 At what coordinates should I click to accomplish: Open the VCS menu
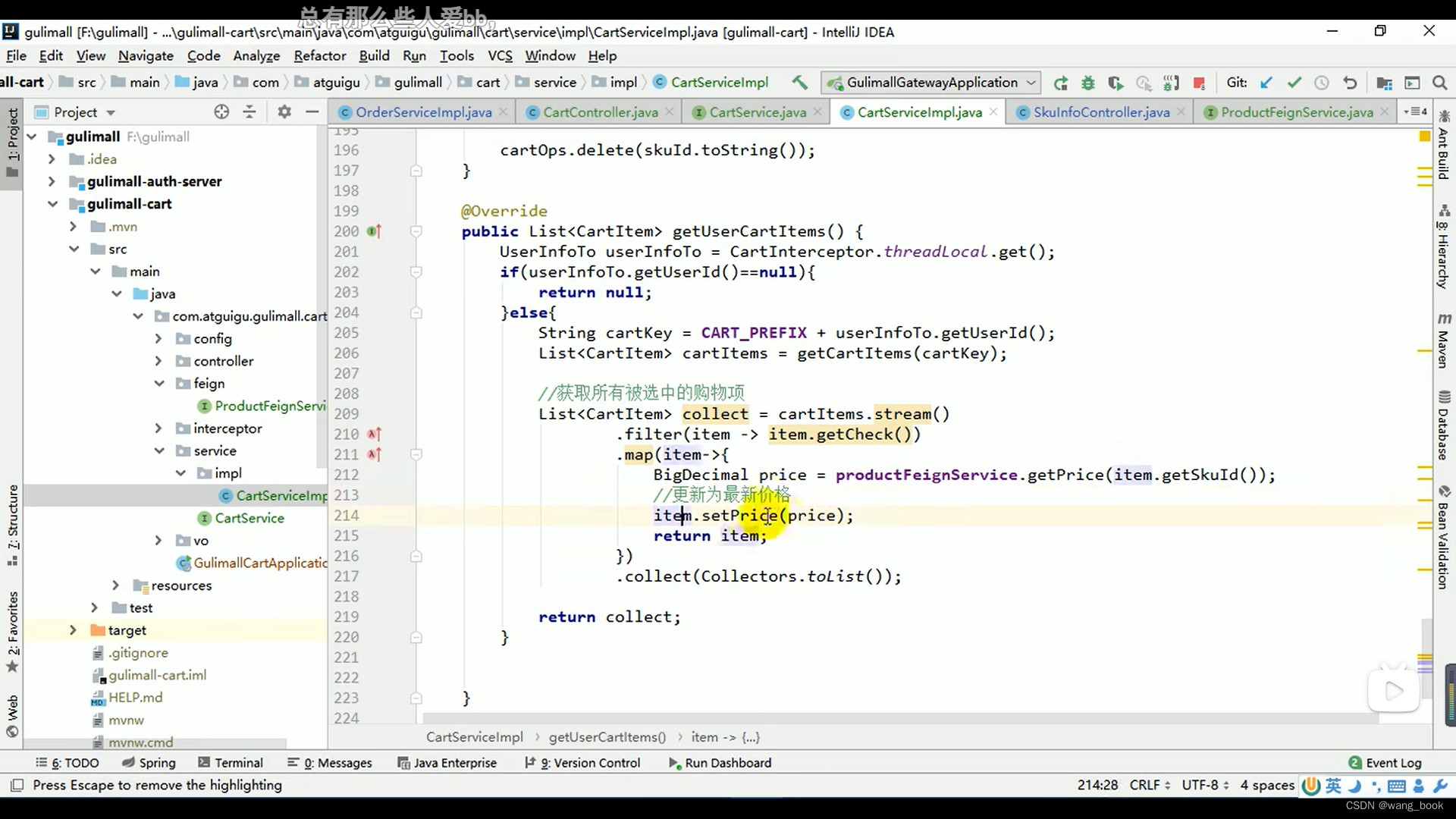tap(500, 55)
